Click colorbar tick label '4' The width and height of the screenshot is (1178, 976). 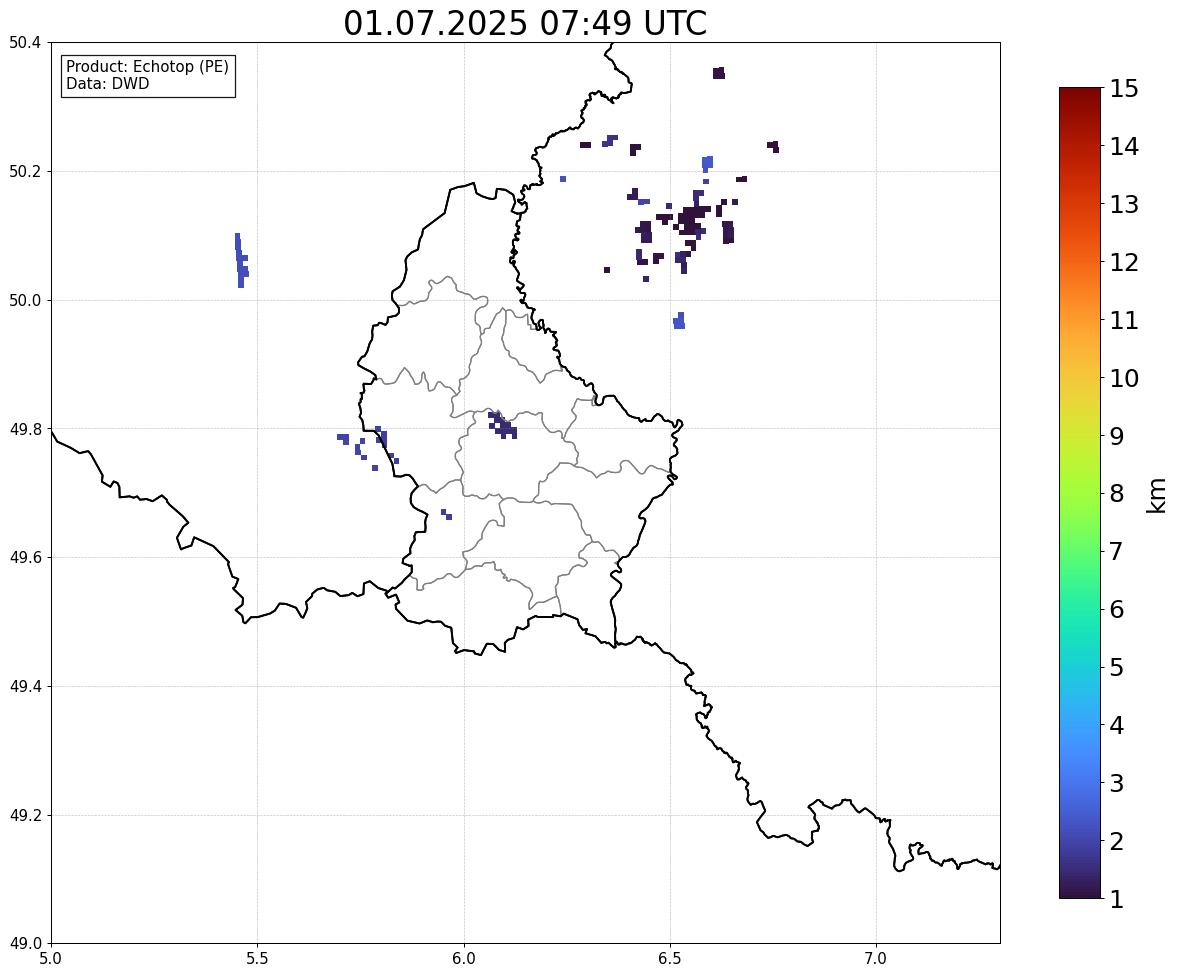[1117, 725]
